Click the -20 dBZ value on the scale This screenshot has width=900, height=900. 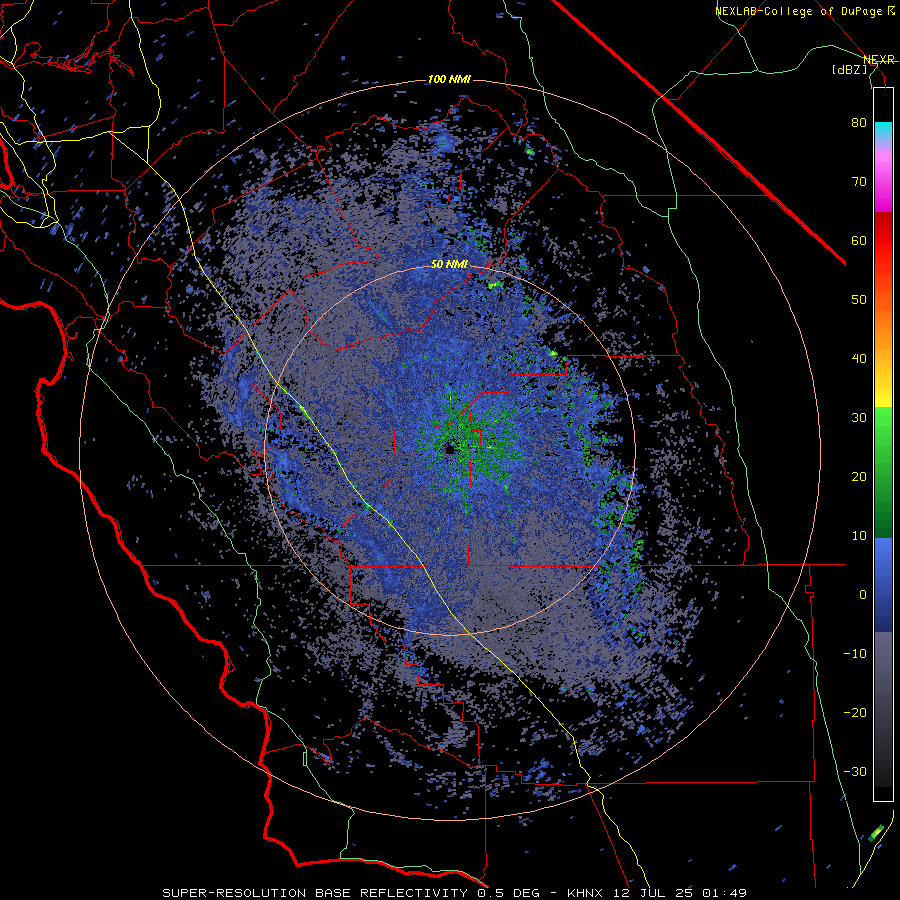(855, 713)
